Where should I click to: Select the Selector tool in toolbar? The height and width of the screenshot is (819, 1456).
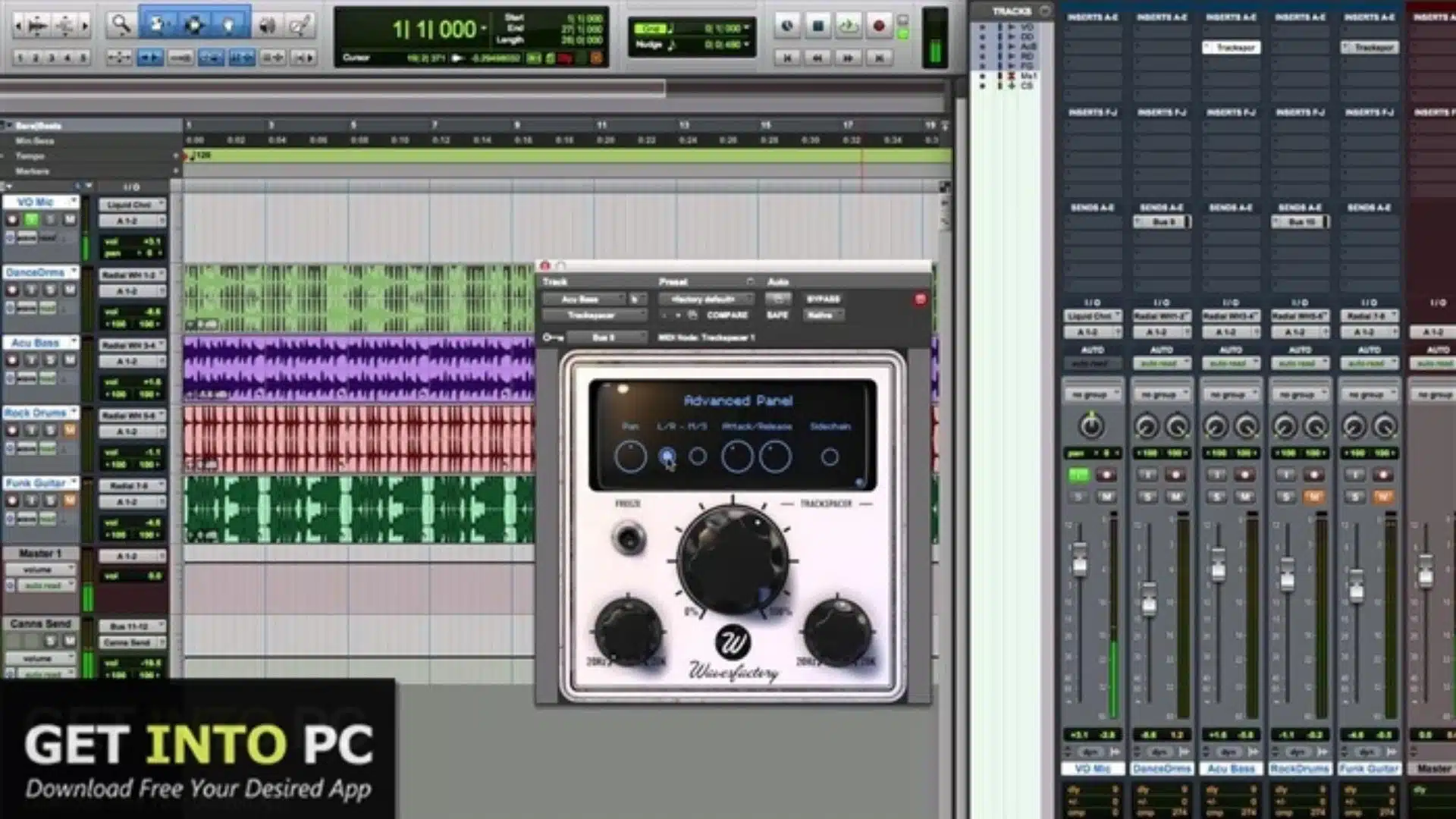(194, 25)
